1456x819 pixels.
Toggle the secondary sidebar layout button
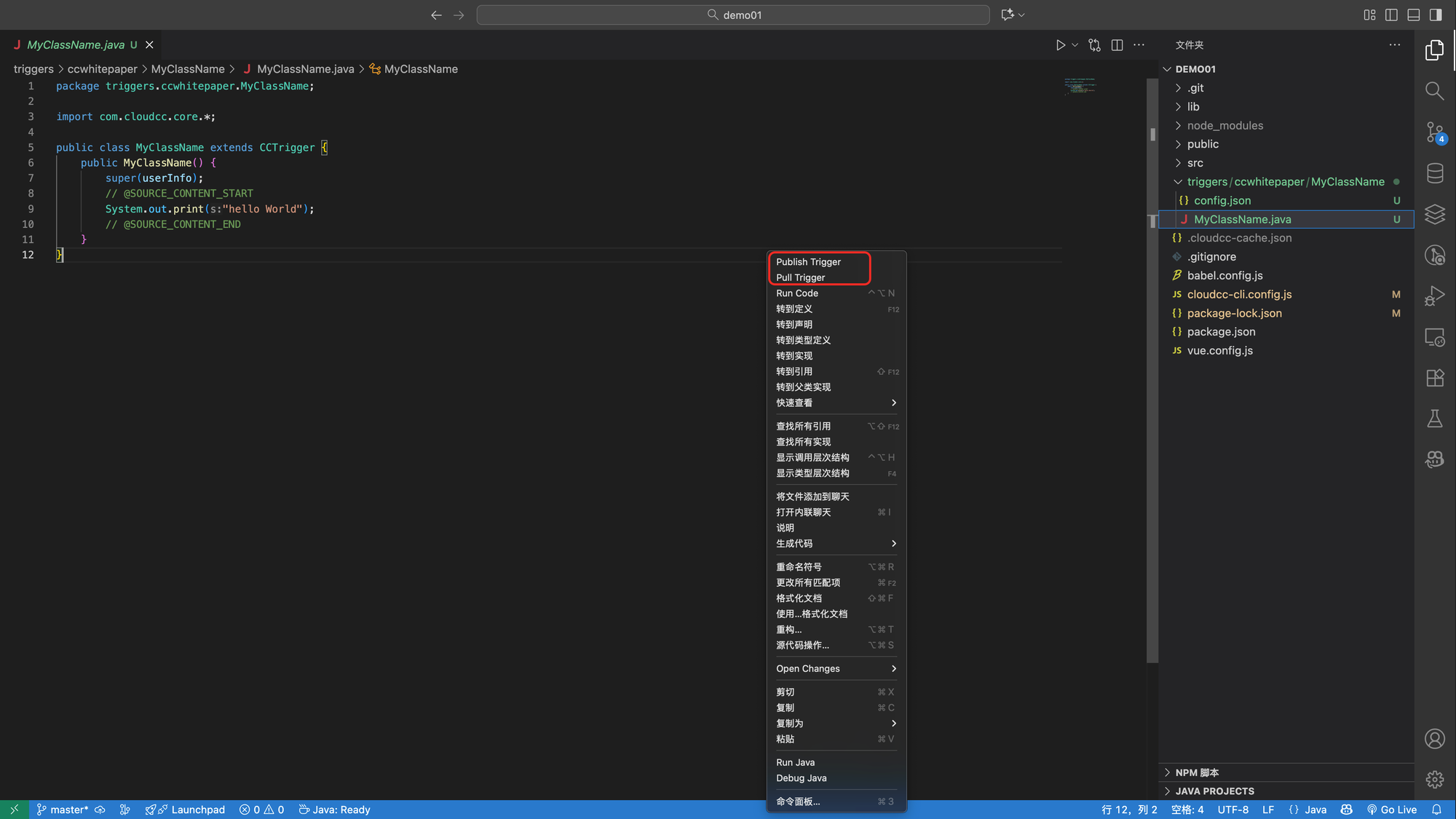(x=1435, y=15)
